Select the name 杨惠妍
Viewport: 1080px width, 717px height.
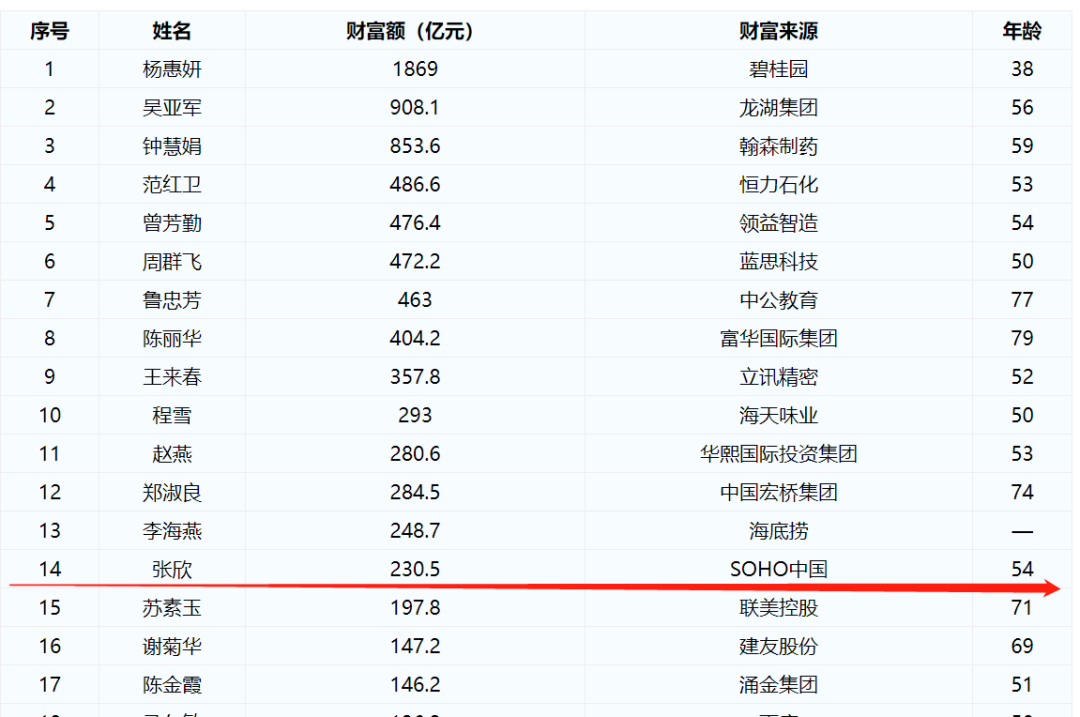point(172,69)
